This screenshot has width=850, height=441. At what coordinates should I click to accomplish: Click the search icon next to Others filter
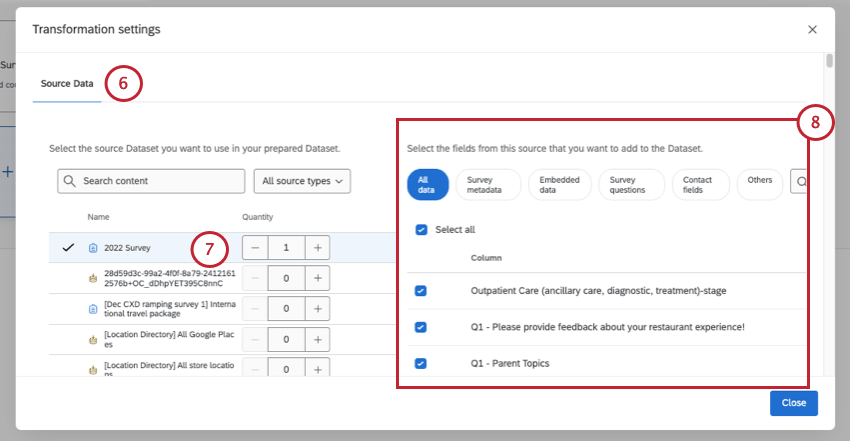click(801, 181)
